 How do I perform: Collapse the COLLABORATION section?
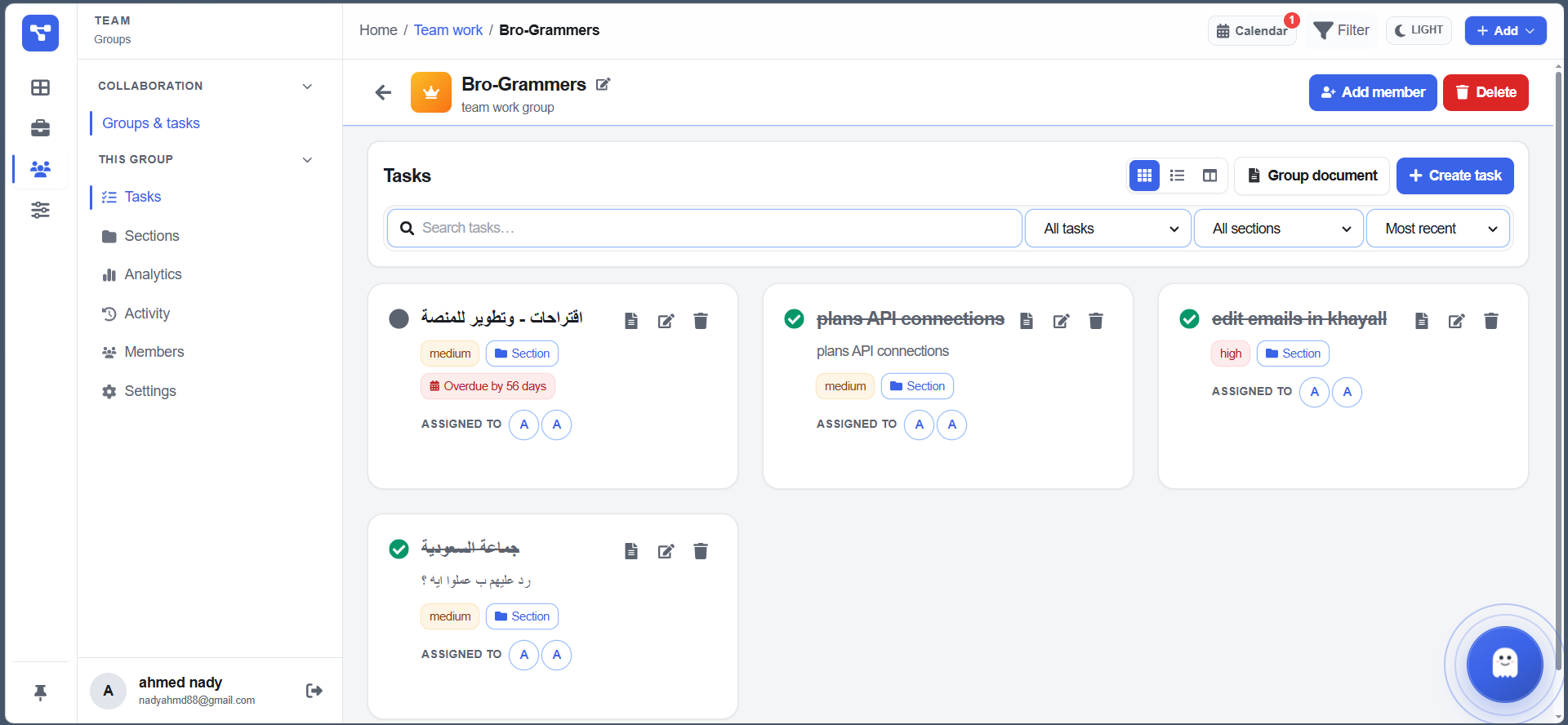307,86
